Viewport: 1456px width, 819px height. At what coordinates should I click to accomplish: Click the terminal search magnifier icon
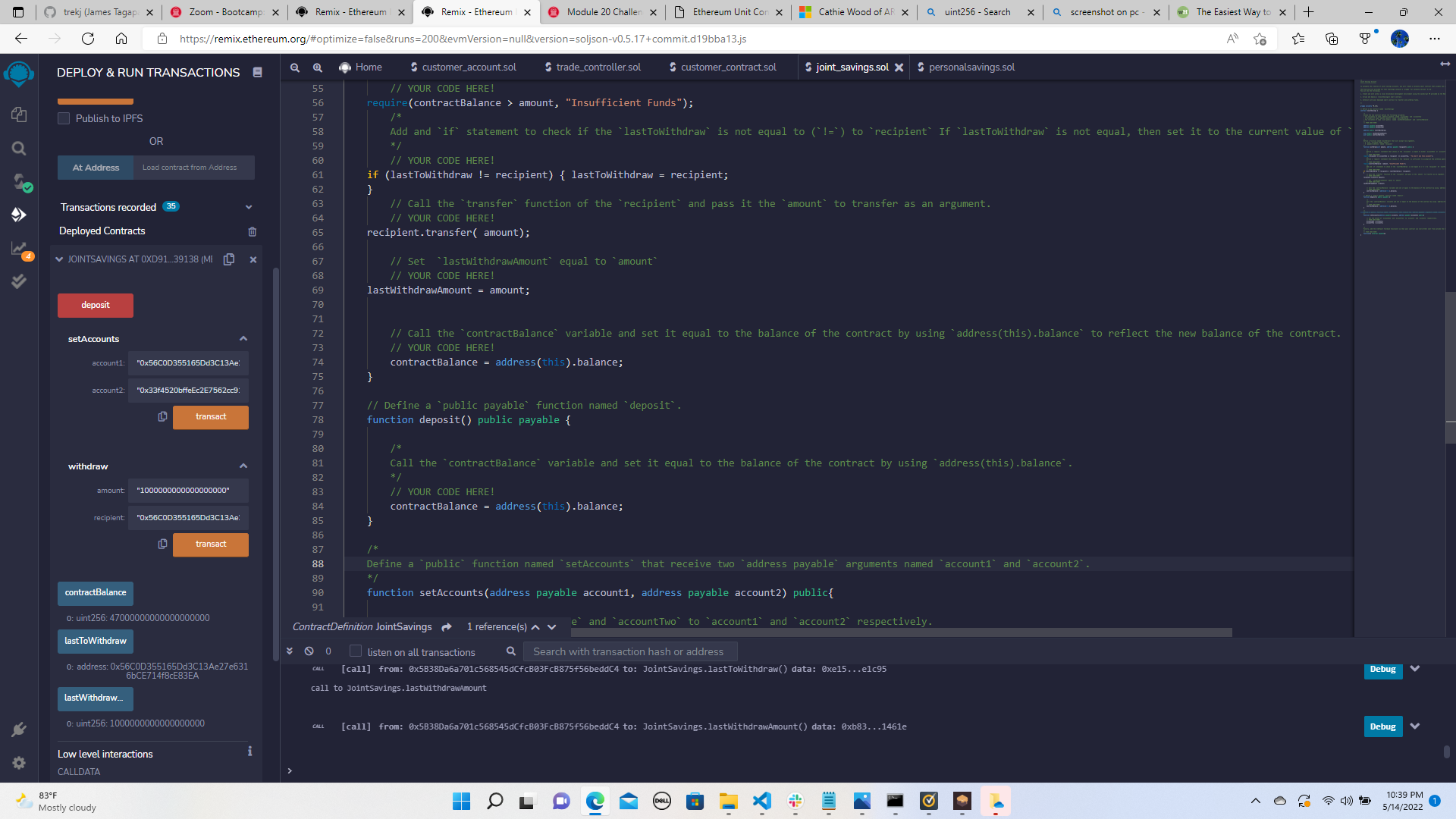pyautogui.click(x=511, y=651)
